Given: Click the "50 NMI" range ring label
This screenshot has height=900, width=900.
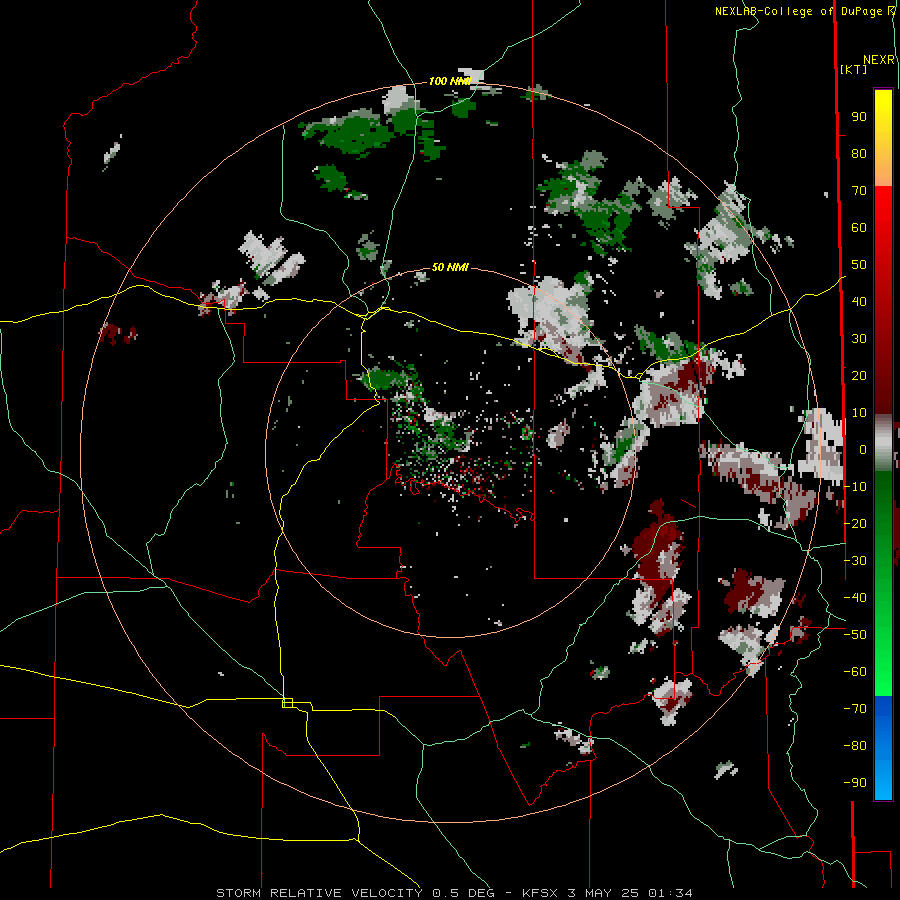Looking at the screenshot, I should pos(450,267).
